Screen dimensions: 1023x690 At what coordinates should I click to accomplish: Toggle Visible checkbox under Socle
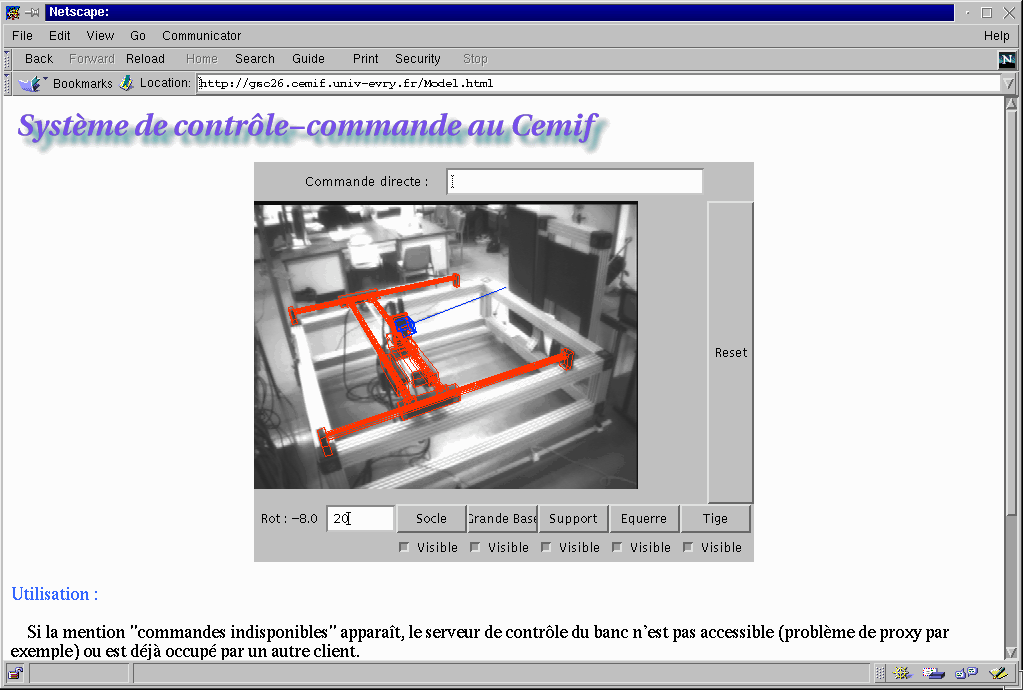404,547
